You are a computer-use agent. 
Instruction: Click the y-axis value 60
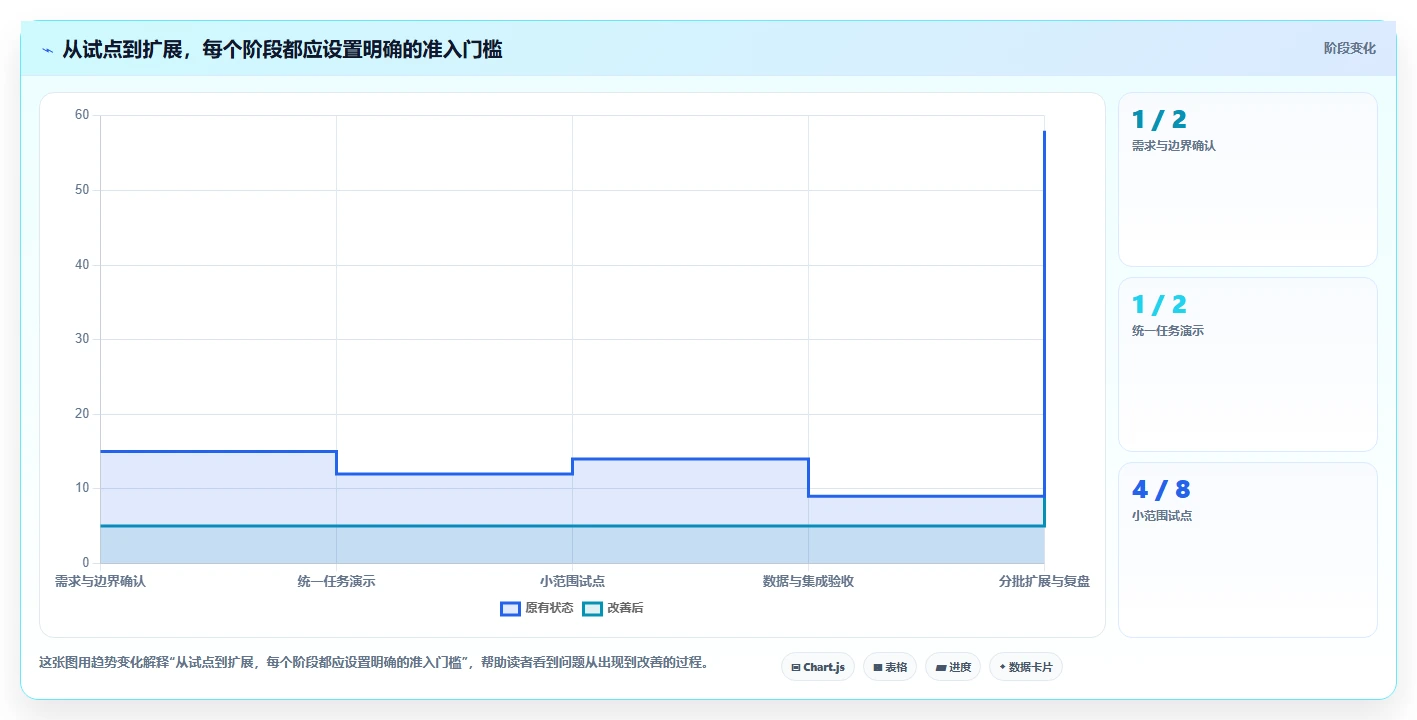[82, 115]
